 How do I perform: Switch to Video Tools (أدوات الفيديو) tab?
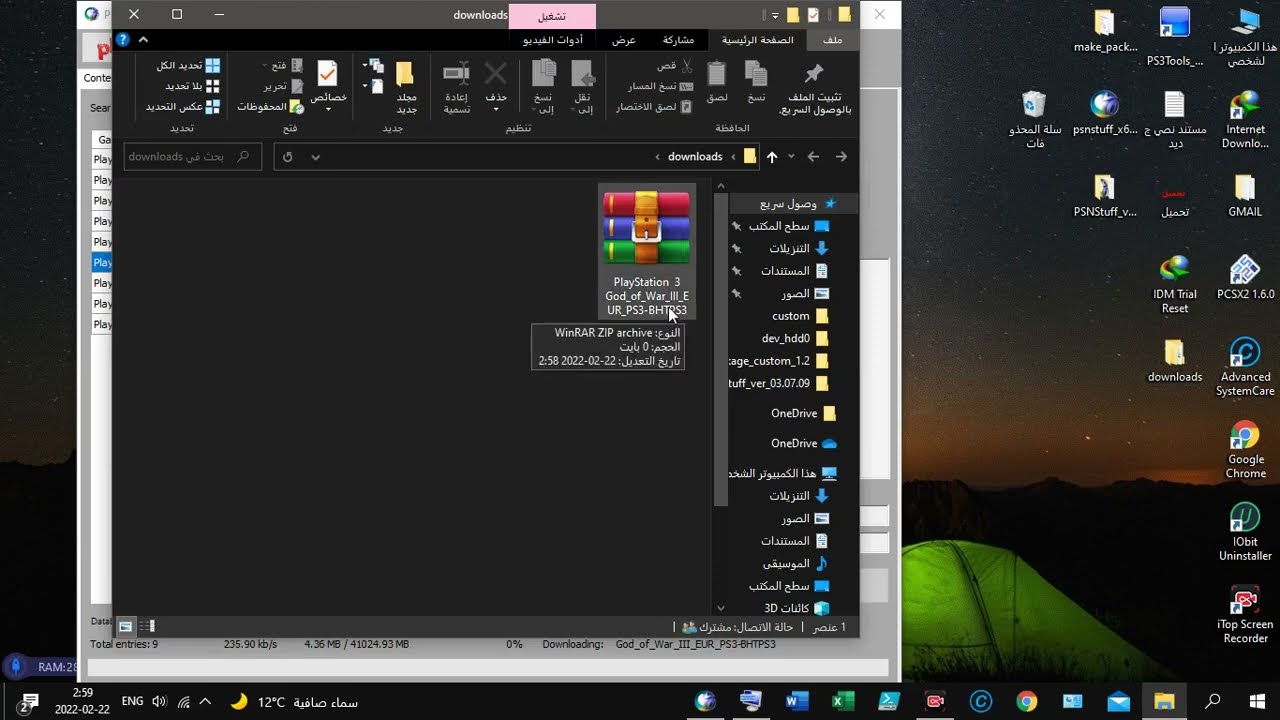click(x=555, y=40)
